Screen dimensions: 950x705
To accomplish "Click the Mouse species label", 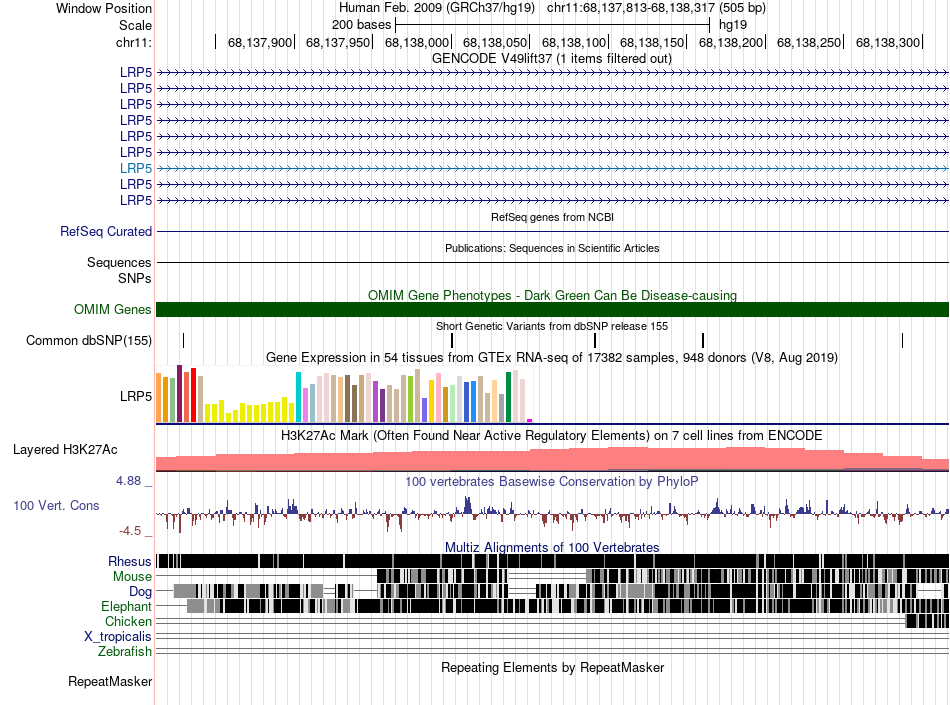I will tap(132, 577).
